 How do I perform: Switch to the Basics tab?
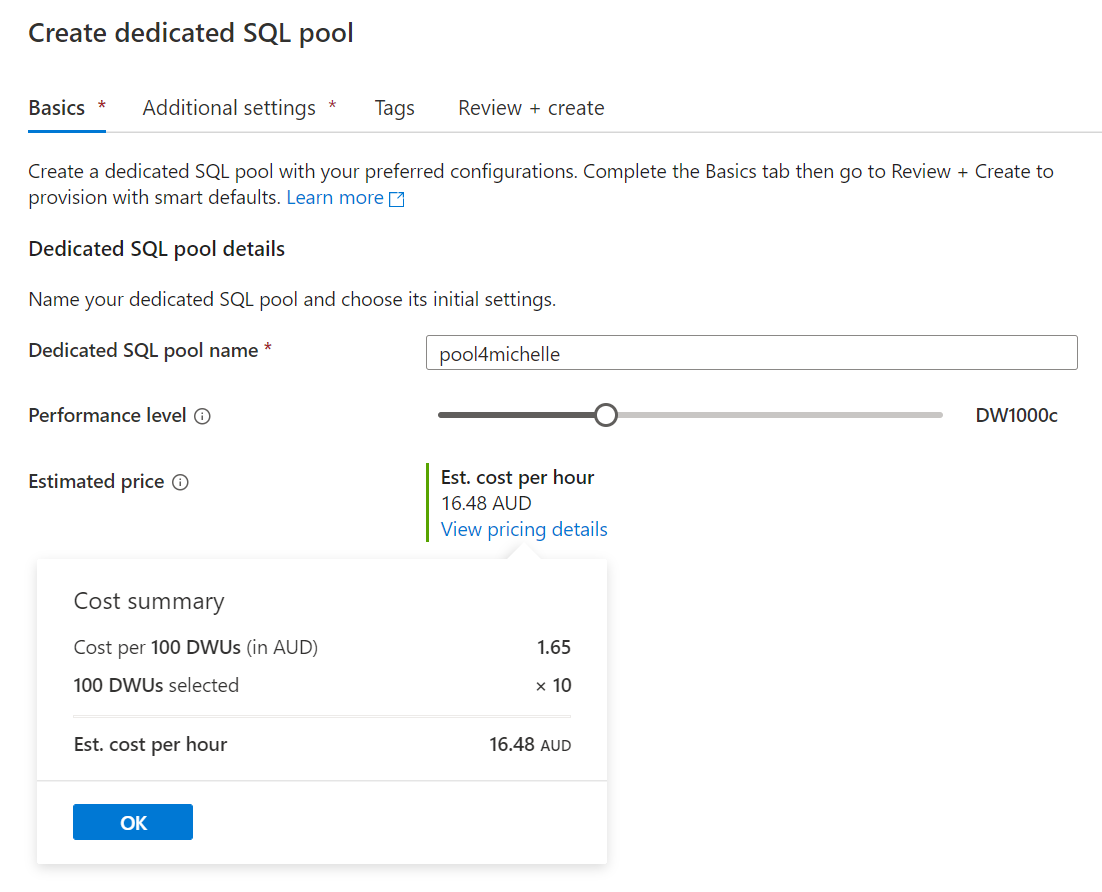click(57, 108)
